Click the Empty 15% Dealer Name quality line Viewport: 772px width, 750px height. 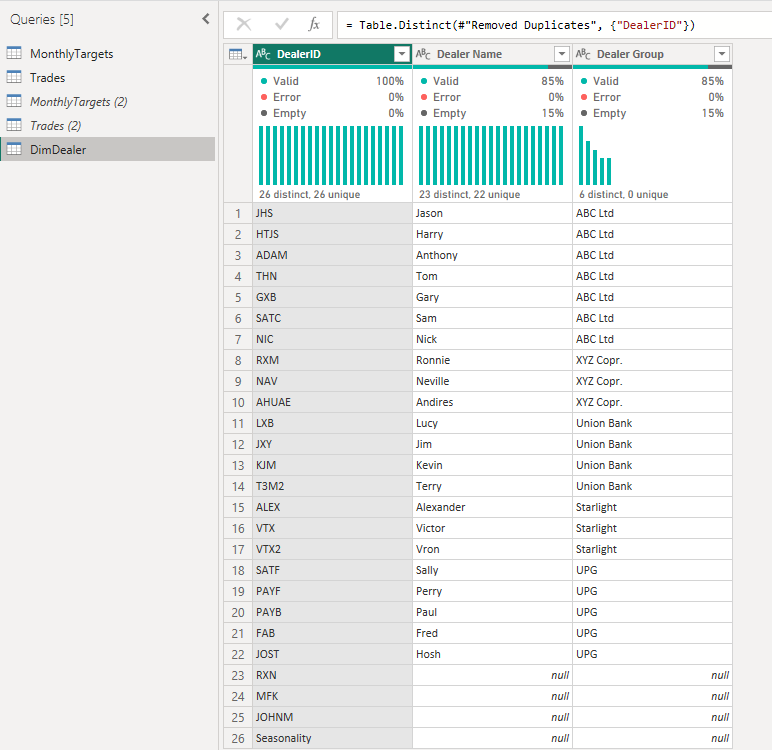pos(492,113)
